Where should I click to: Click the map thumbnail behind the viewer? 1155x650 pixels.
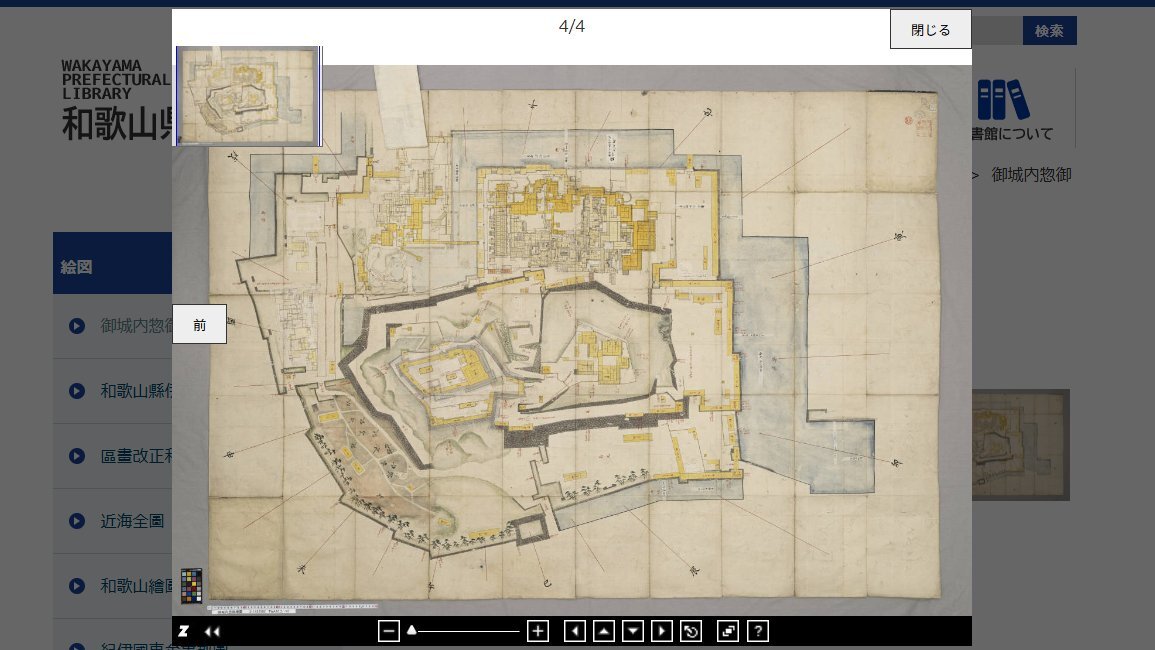coord(1021,445)
